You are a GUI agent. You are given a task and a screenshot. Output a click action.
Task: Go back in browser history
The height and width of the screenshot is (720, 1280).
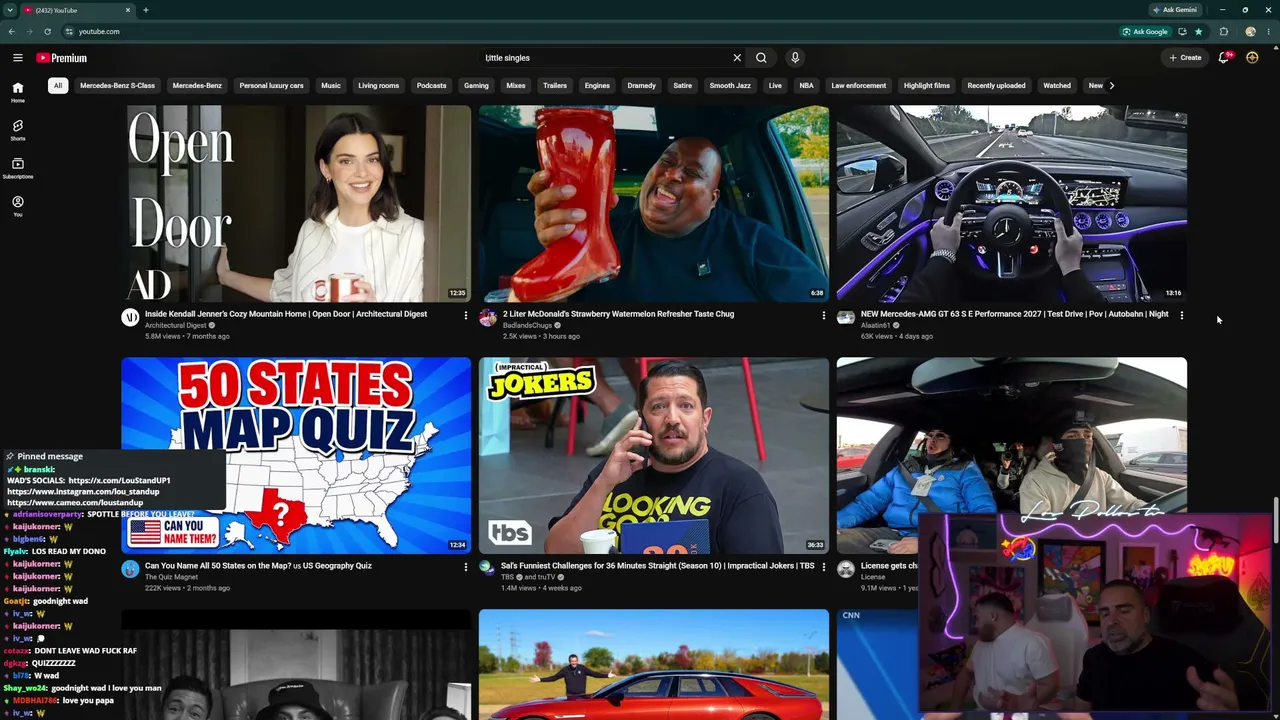(11, 31)
